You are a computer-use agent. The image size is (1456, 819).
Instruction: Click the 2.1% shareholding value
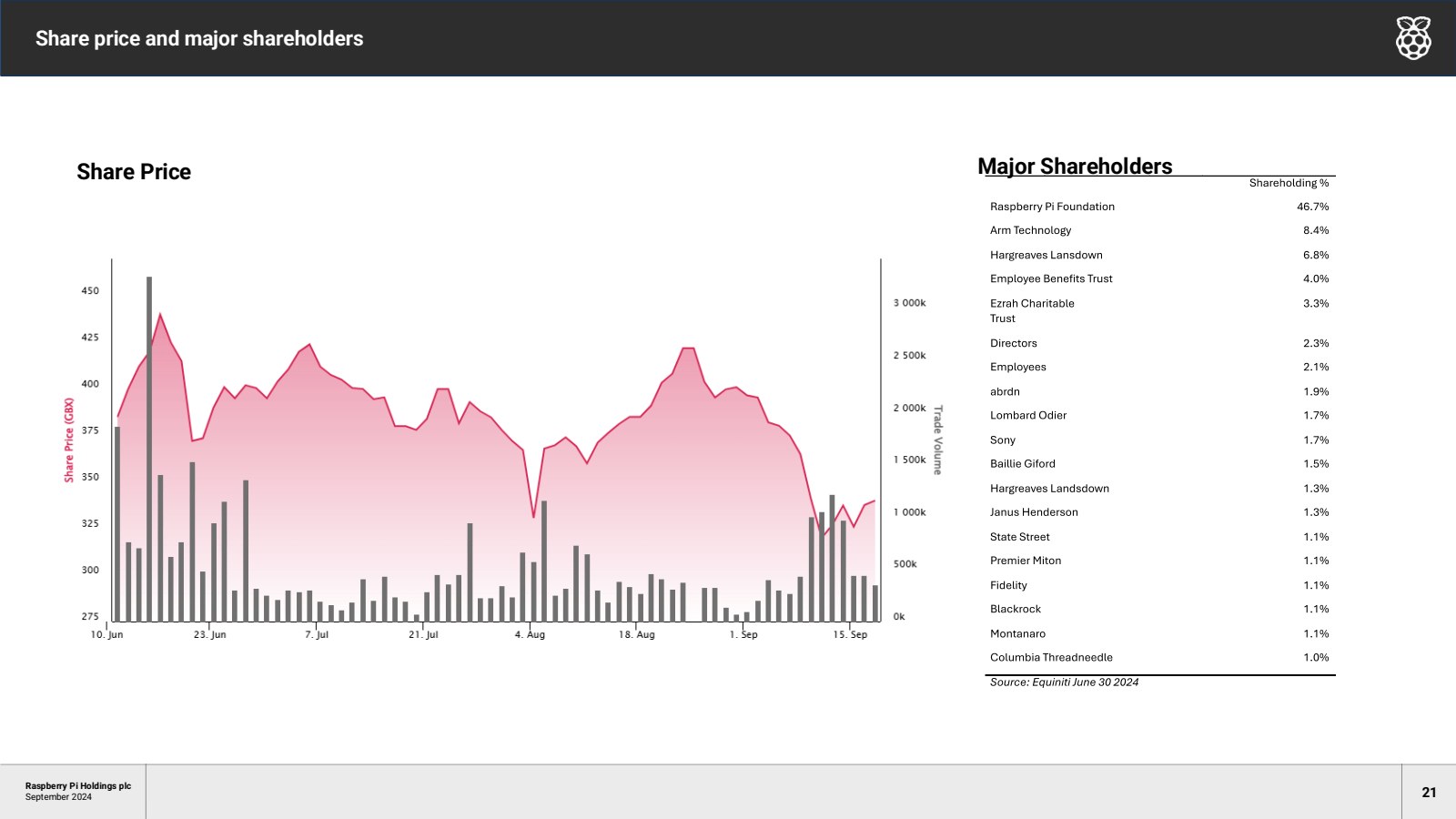click(1316, 367)
